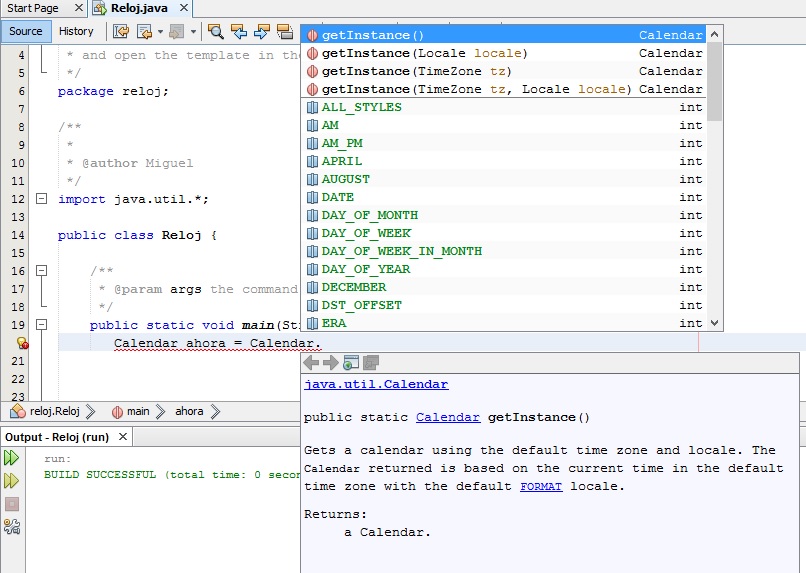Click error lightbulb hint on line 20

(21, 343)
